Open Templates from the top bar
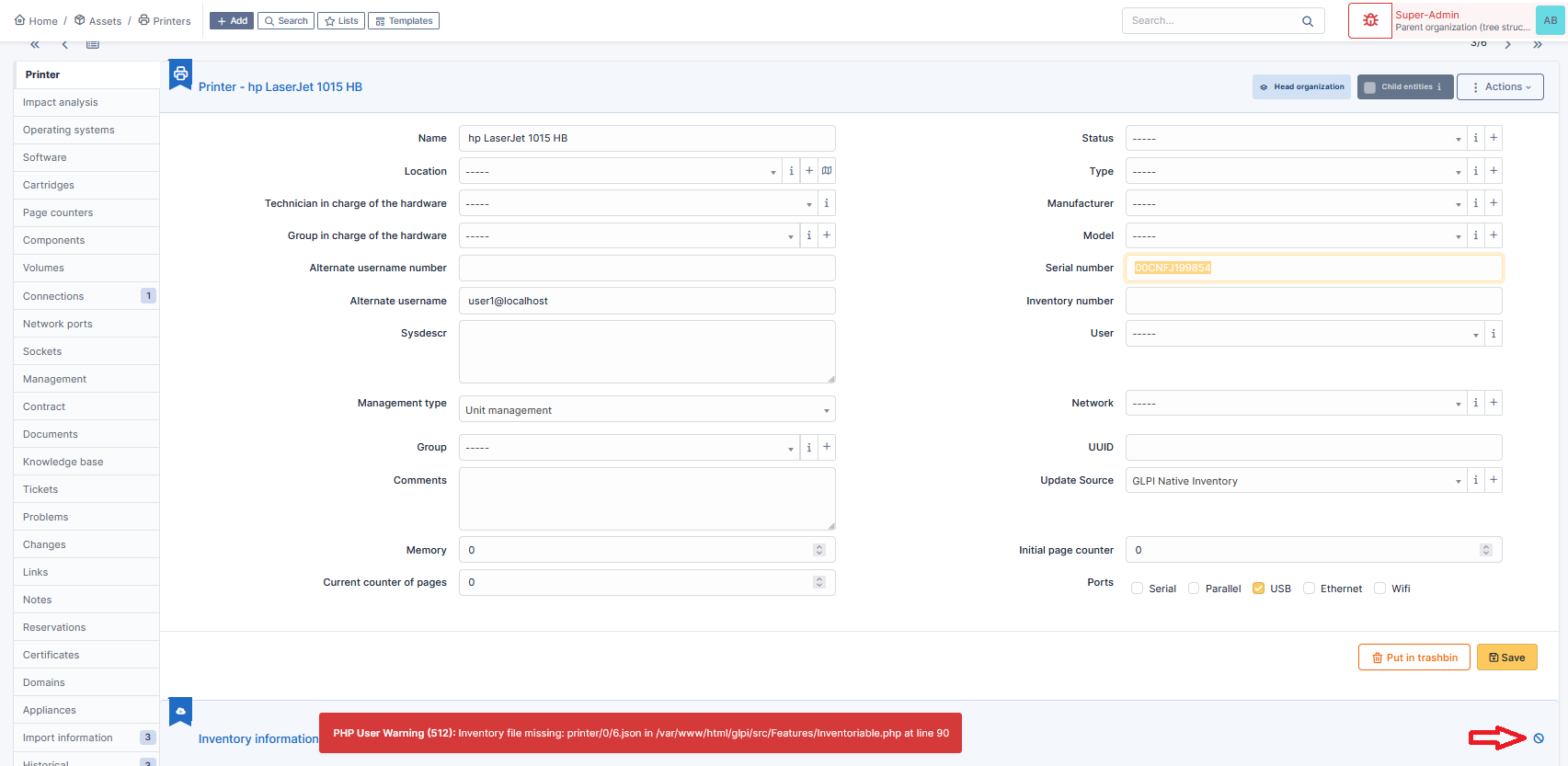The image size is (1568, 766). pos(404,21)
